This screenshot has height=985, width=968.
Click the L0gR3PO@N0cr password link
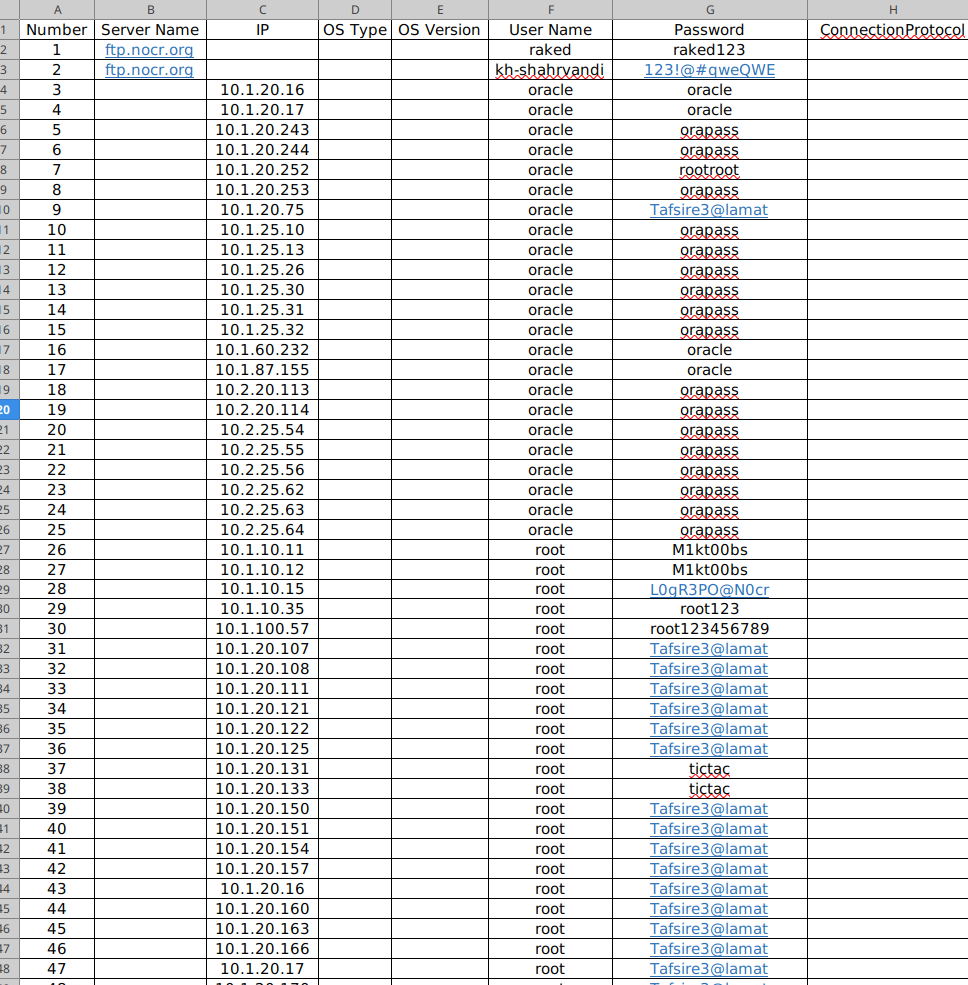click(710, 590)
